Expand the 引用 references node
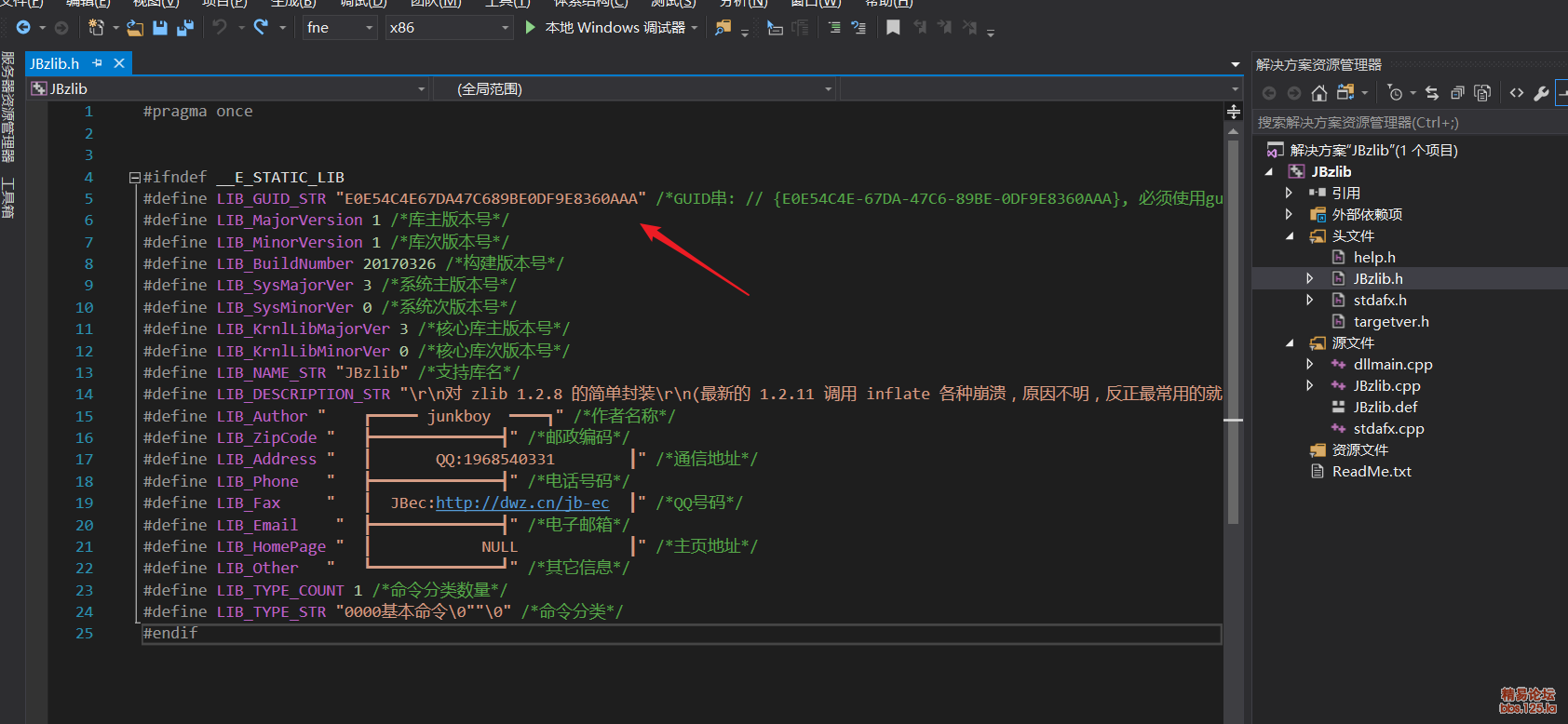 tap(1289, 193)
